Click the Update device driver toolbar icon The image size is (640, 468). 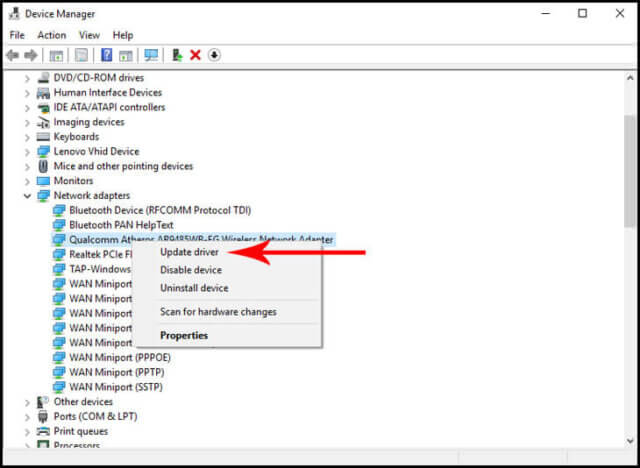click(177, 55)
